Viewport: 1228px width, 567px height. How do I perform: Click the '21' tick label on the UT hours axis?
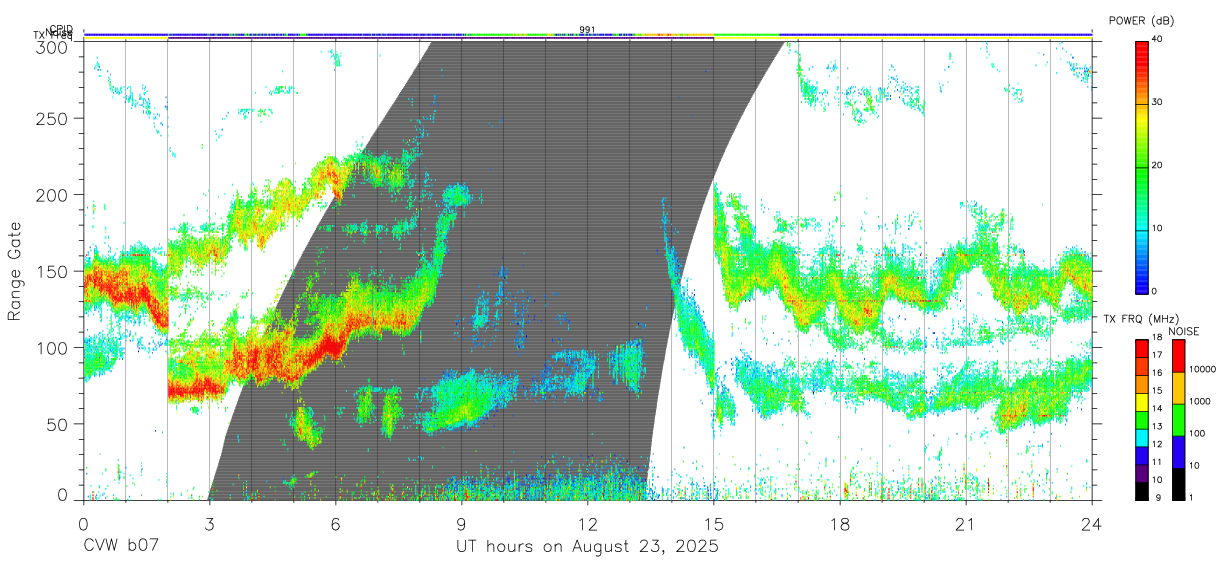tap(966, 523)
